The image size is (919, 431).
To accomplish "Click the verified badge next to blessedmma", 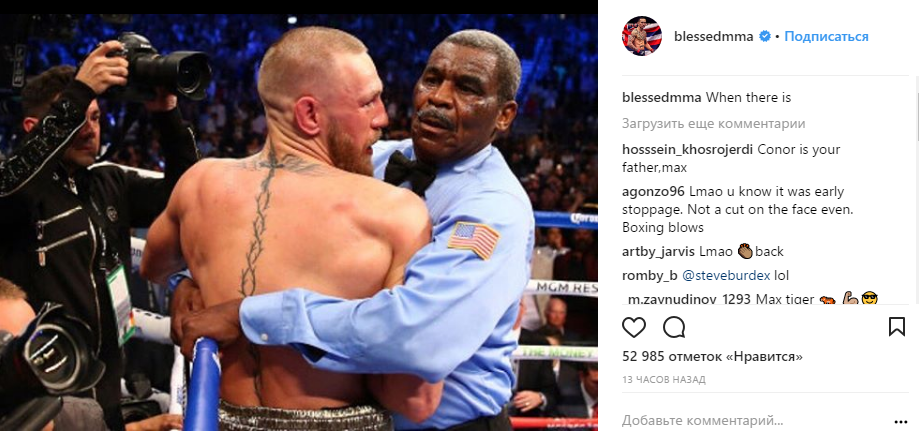I will (x=765, y=36).
